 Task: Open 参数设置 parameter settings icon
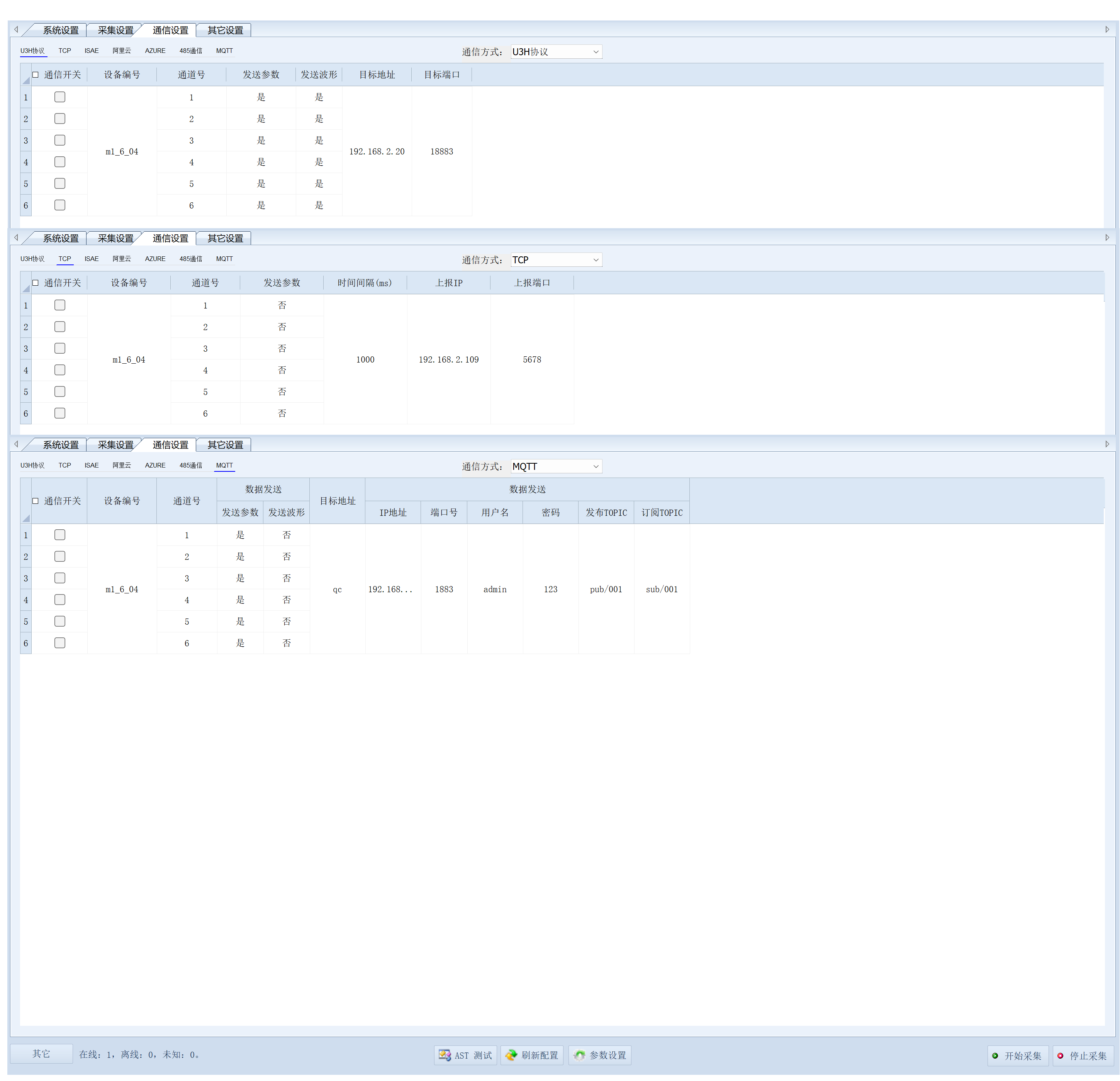579,1055
